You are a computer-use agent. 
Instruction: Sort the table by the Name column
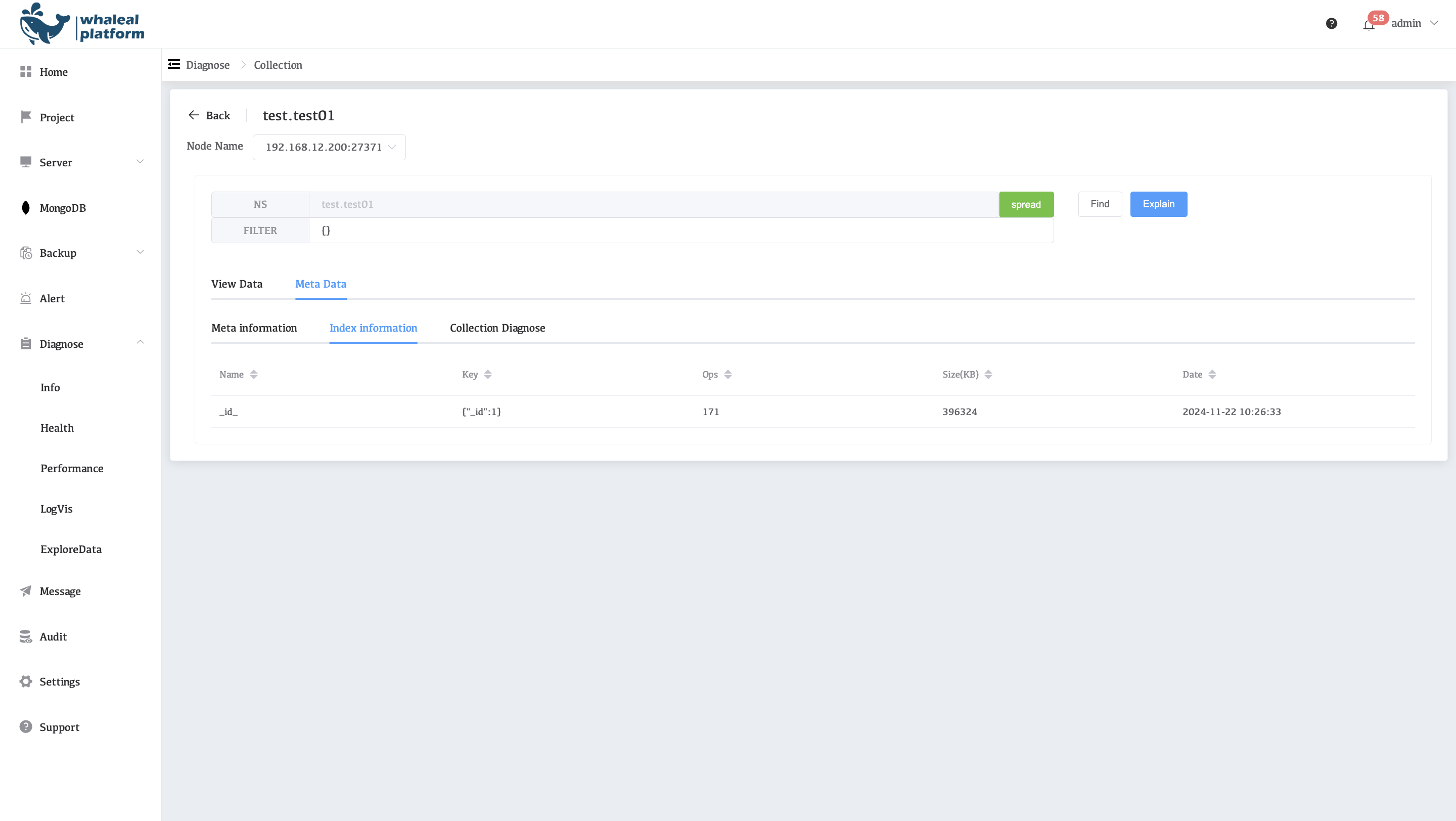click(x=253, y=375)
